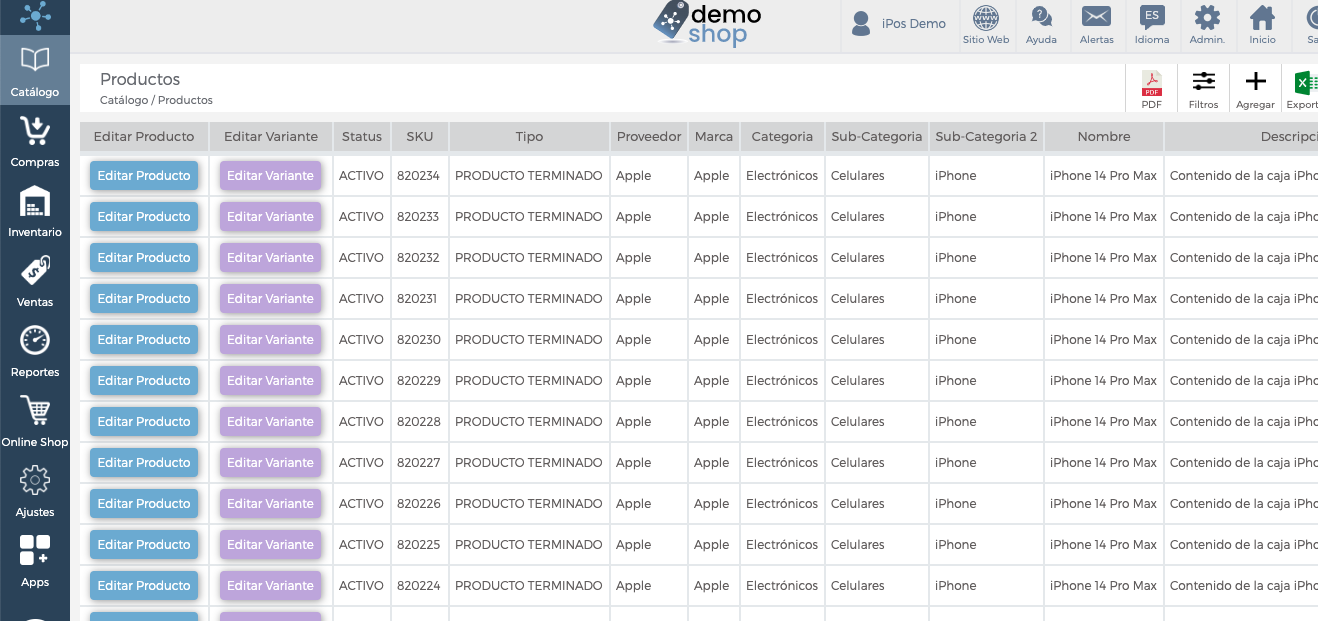Screen dimensions: 1318x621
Task: Export product list to PDF
Action: pos(1152,89)
